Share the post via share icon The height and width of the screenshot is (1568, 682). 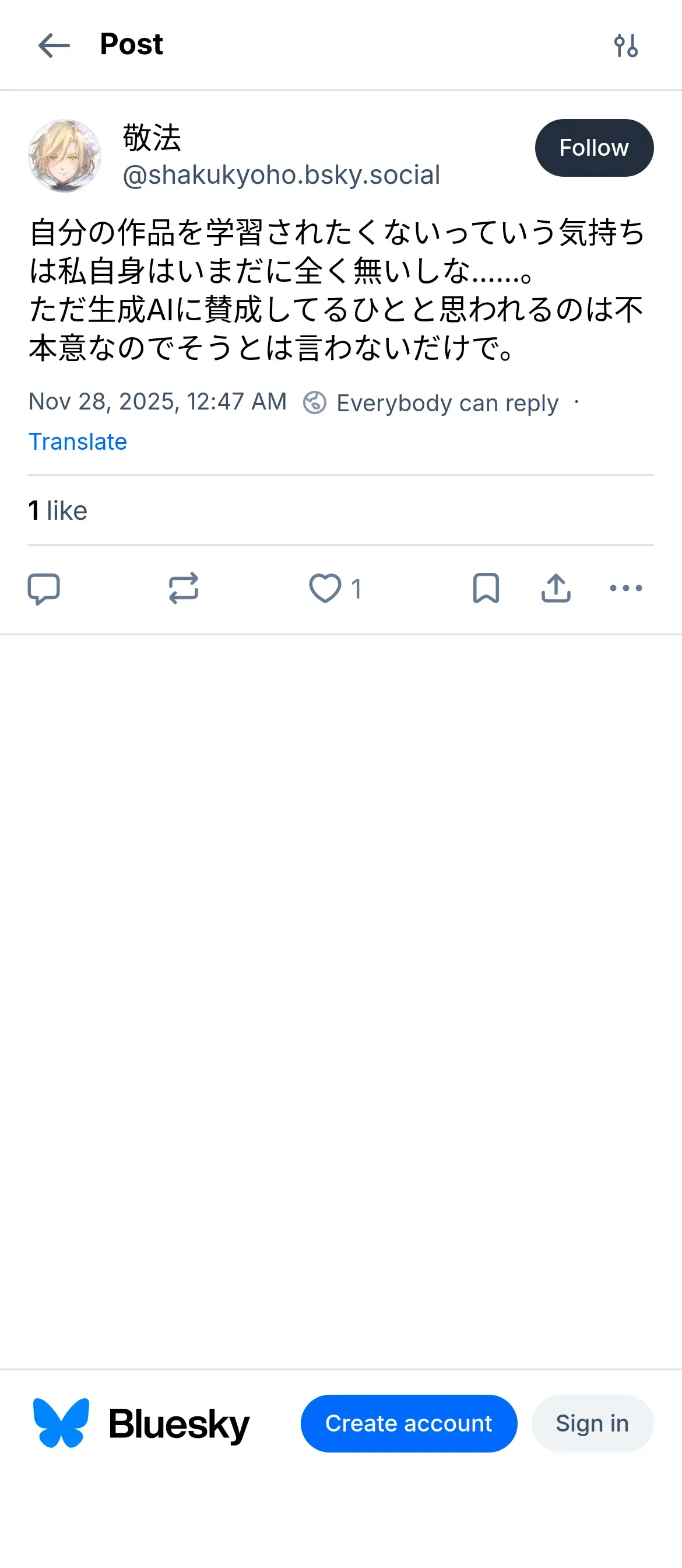pos(556,589)
